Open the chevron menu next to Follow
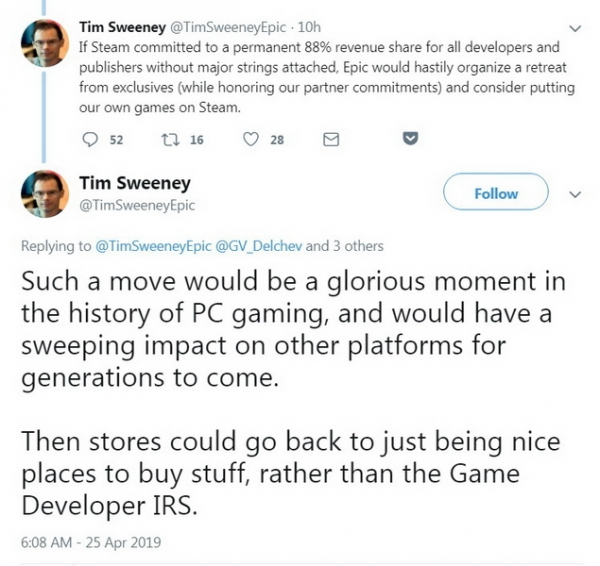Image resolution: width=600 pixels, height=566 pixels. tap(573, 194)
